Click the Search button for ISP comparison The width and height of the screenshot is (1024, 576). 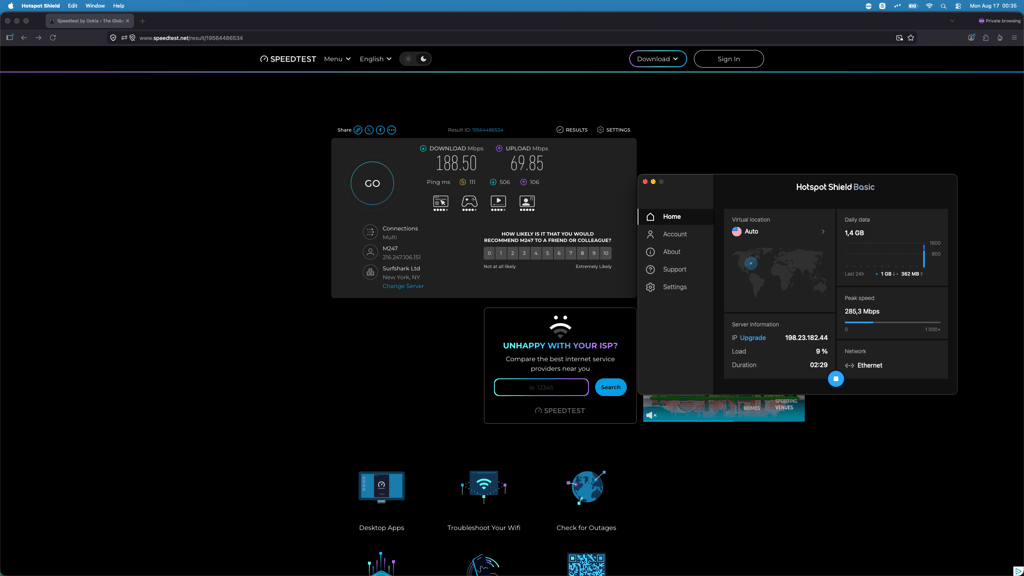(x=611, y=387)
